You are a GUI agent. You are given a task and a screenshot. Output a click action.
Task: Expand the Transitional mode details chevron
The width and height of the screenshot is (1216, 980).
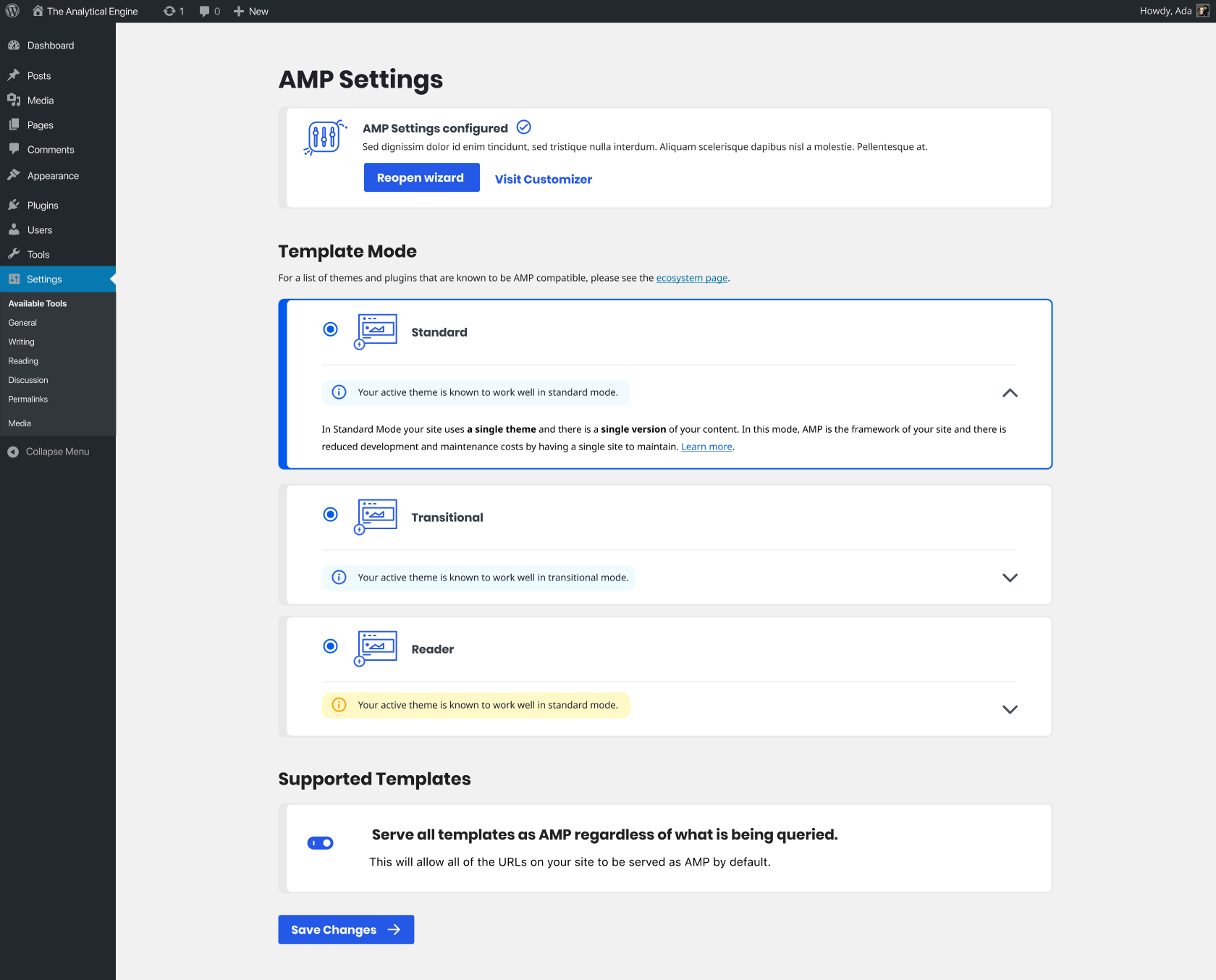pos(1010,578)
